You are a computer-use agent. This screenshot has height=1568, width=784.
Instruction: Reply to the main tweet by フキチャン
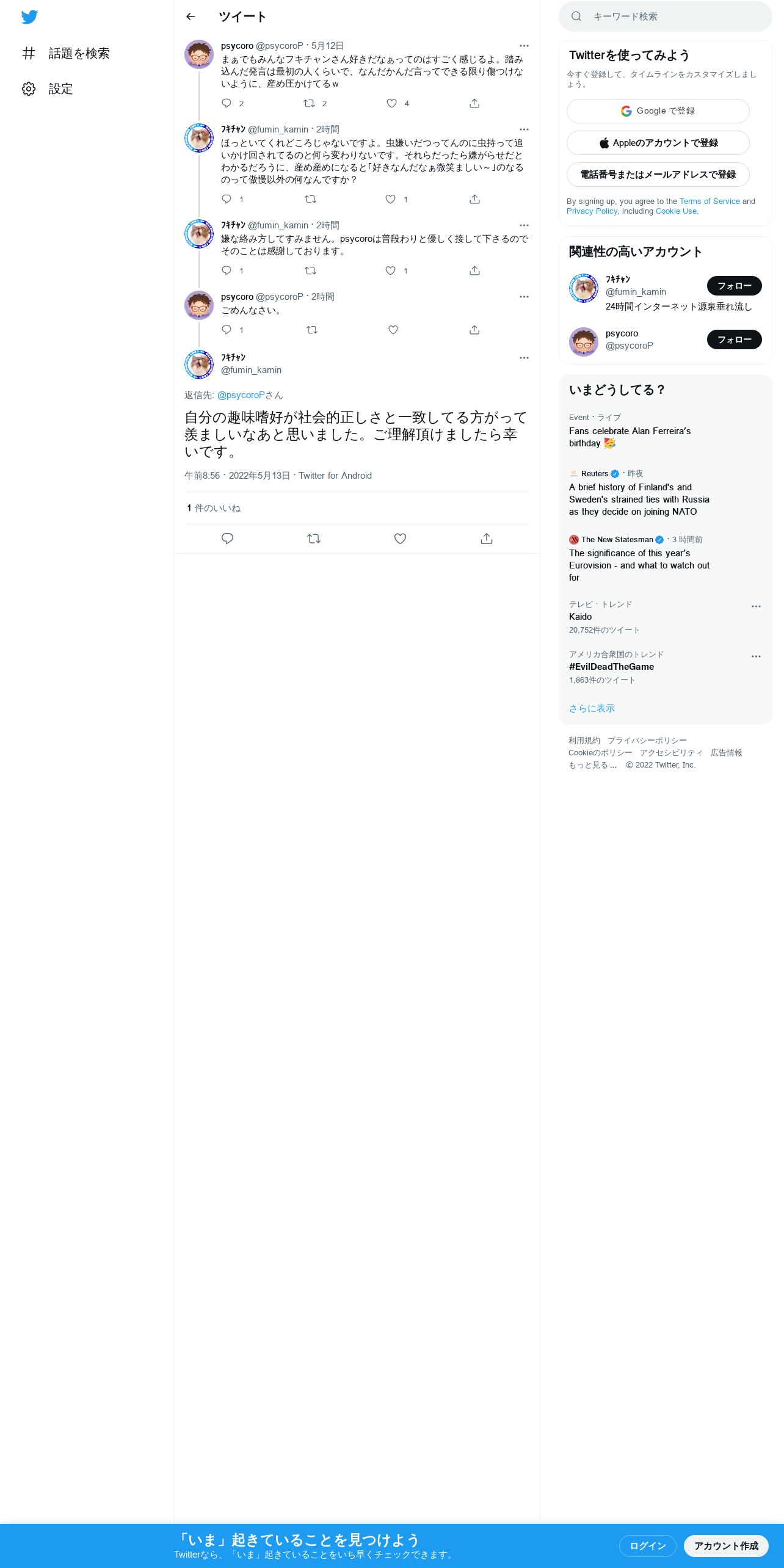(x=227, y=539)
